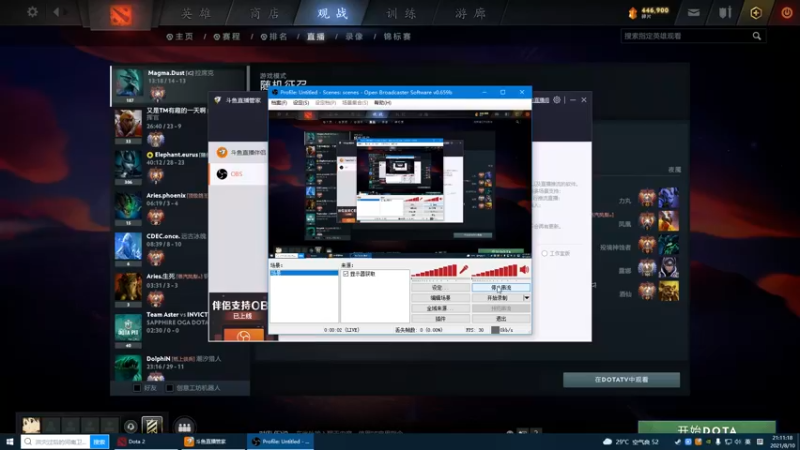800x450 pixels.
Task: Click the 插件 plugins button in OBS
Action: (x=440, y=319)
